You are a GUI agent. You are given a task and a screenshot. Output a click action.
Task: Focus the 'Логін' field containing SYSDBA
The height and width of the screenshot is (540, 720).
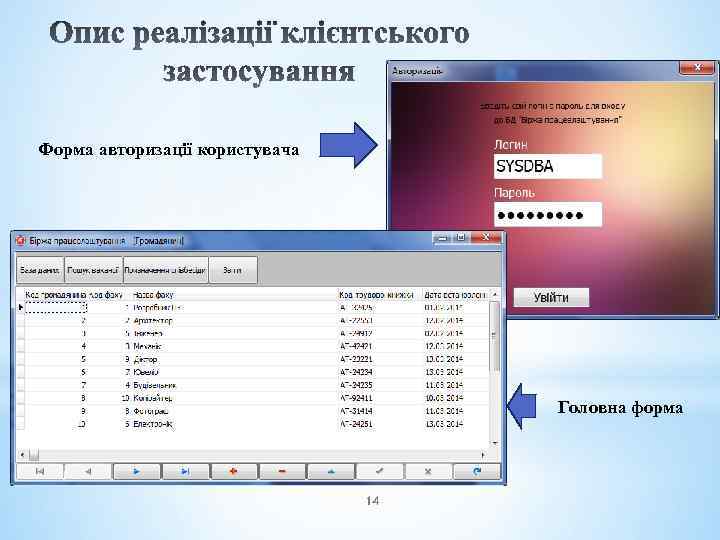548,166
